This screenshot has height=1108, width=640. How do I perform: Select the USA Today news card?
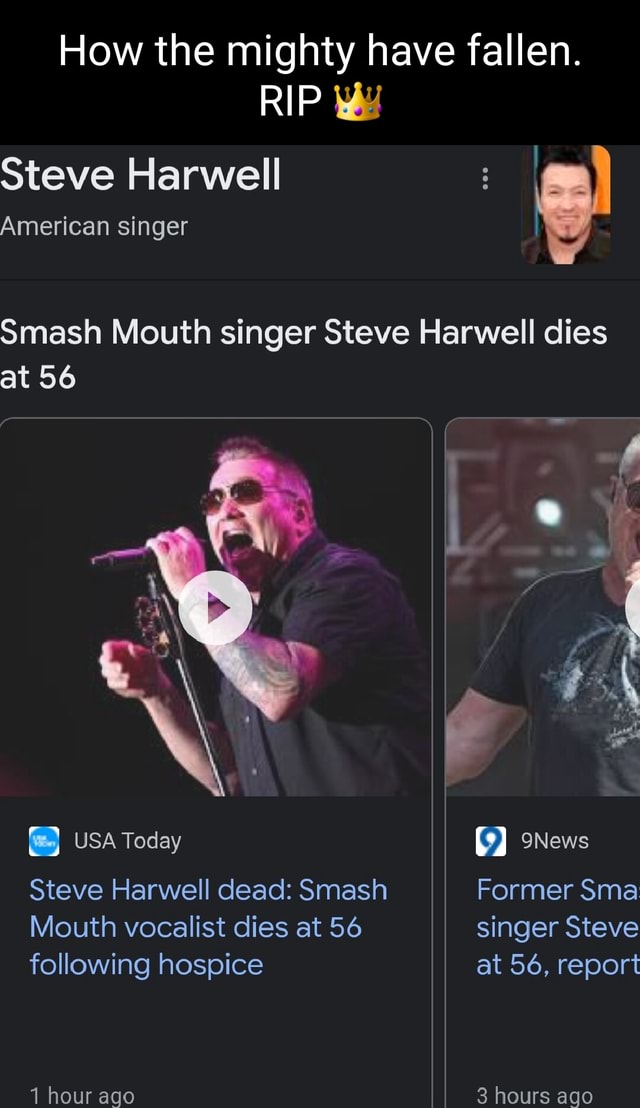click(213, 750)
